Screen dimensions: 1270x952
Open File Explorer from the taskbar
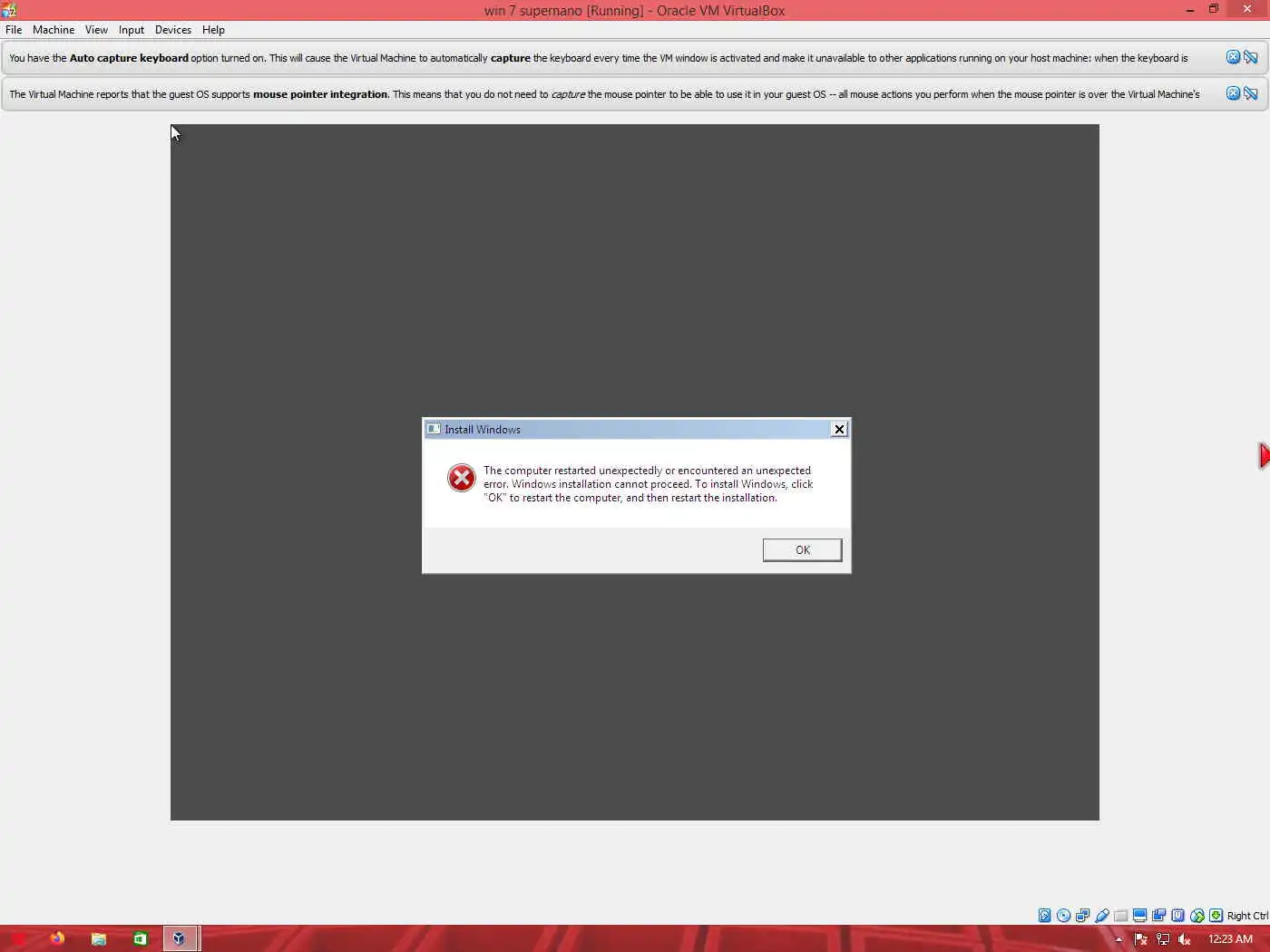click(x=99, y=938)
